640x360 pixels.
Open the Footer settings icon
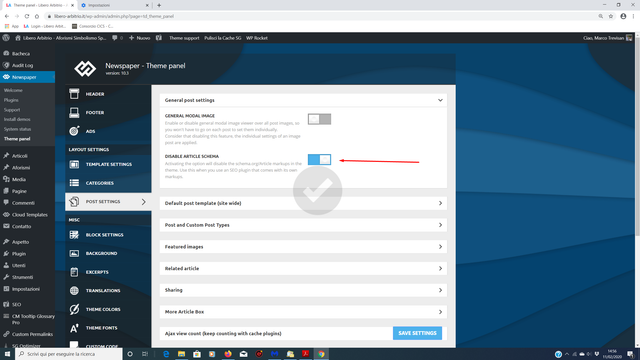pos(74,112)
